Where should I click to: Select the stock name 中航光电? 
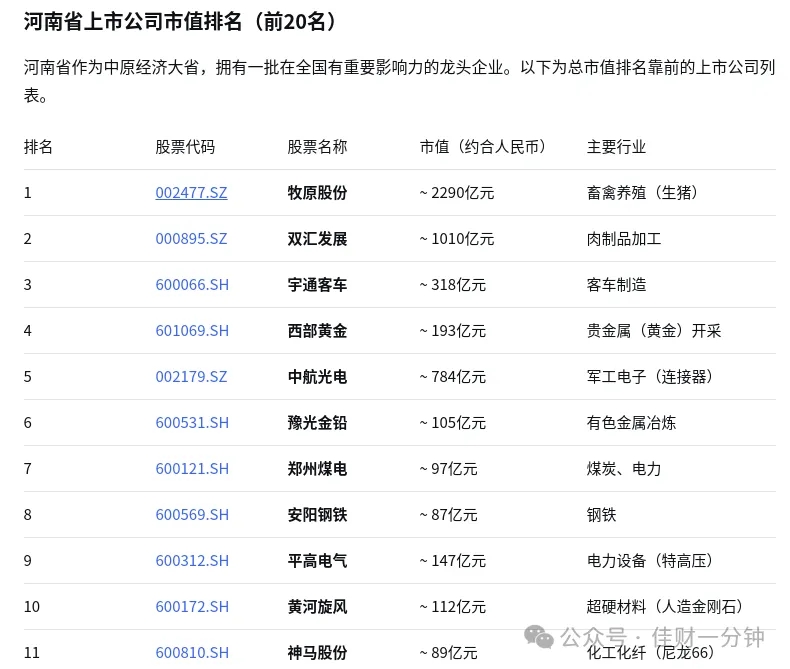click(317, 376)
